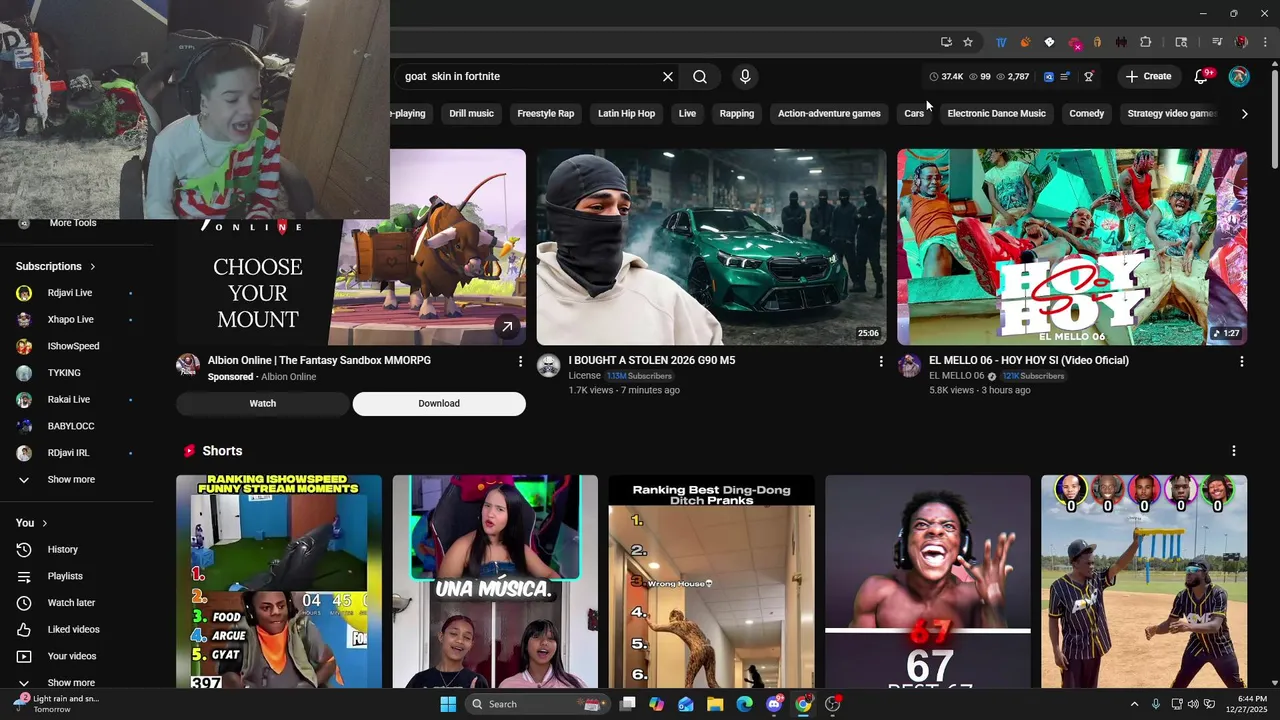Image resolution: width=1280 pixels, height=720 pixels.
Task: Open Liked videos in the sidebar
Action: click(74, 629)
